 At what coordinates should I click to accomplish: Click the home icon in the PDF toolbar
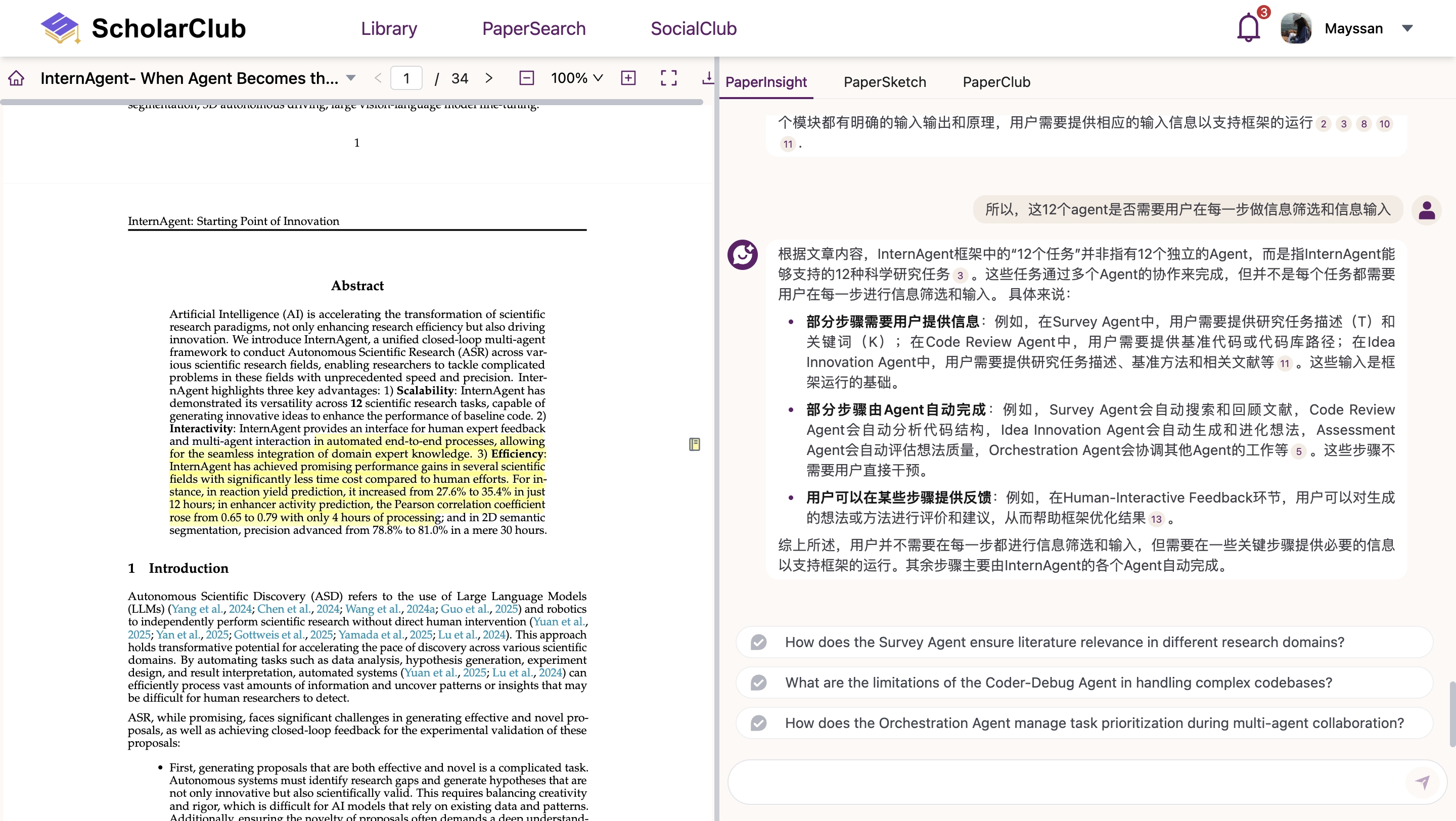pos(16,78)
